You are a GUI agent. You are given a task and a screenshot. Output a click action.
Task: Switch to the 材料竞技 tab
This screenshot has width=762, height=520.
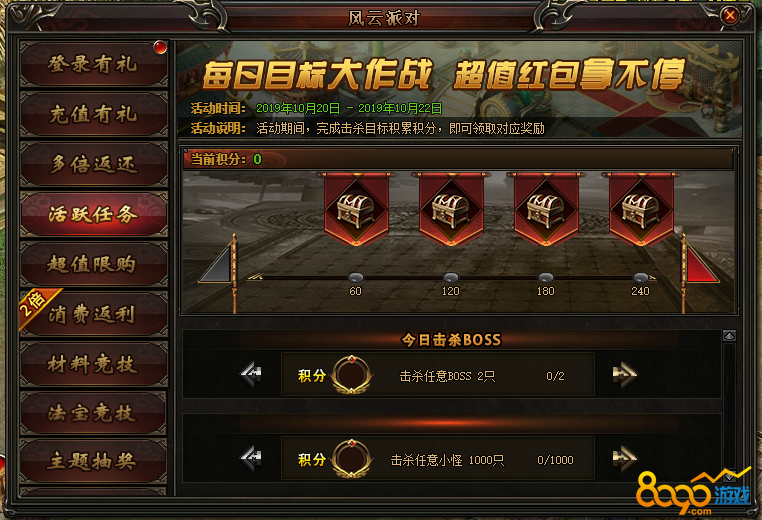(x=94, y=364)
